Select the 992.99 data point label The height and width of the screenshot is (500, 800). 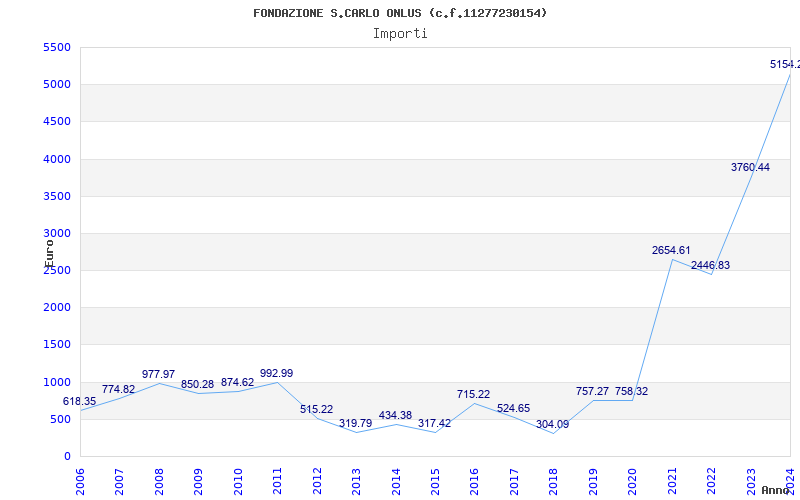[276, 373]
